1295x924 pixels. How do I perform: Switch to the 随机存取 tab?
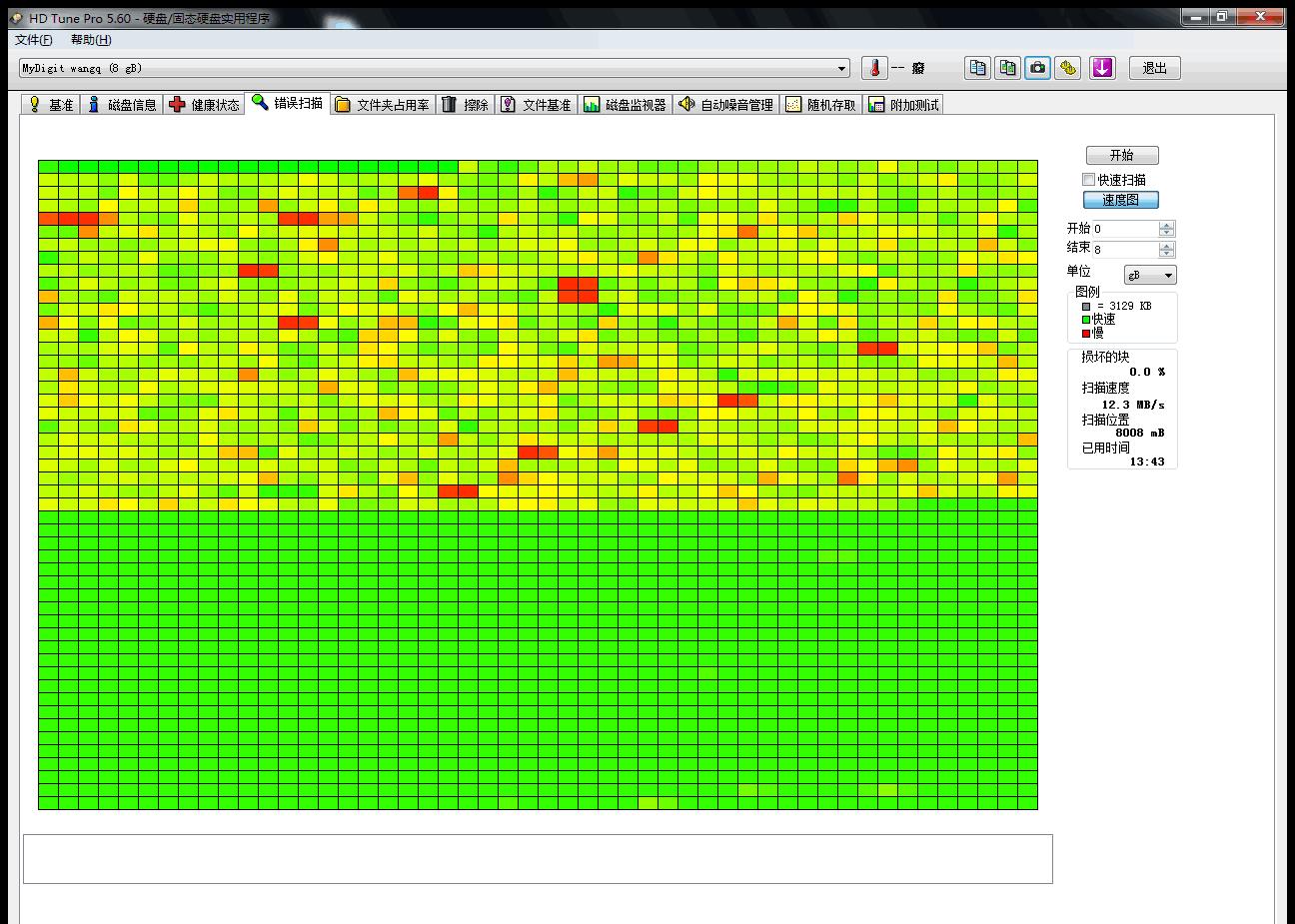pos(820,104)
